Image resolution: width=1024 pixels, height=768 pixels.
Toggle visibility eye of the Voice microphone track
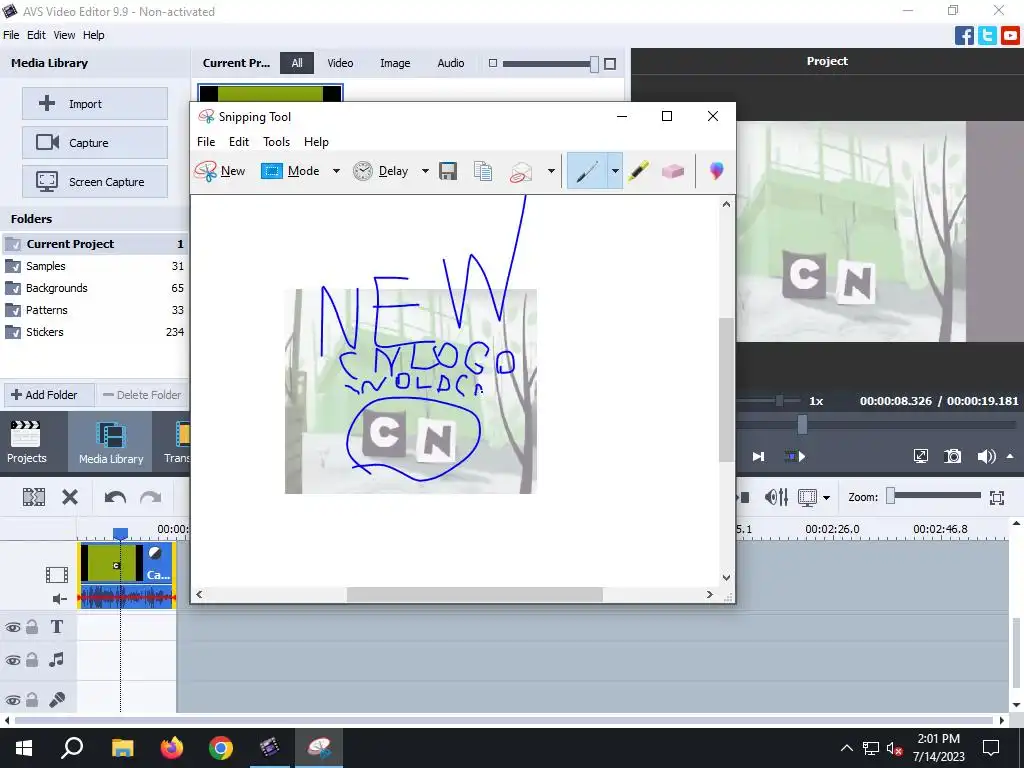pos(12,700)
